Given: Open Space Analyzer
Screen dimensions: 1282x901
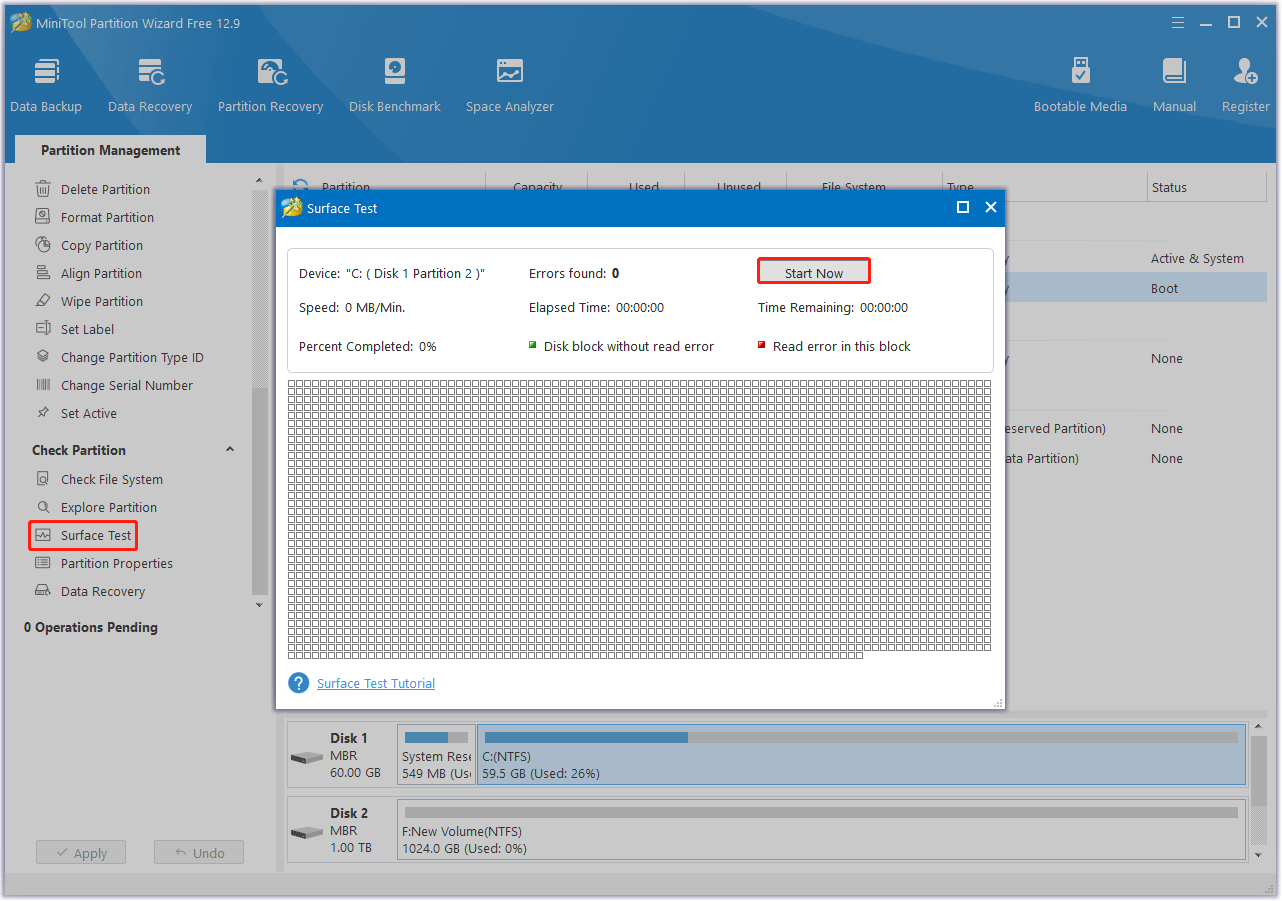Looking at the screenshot, I should click(x=510, y=85).
